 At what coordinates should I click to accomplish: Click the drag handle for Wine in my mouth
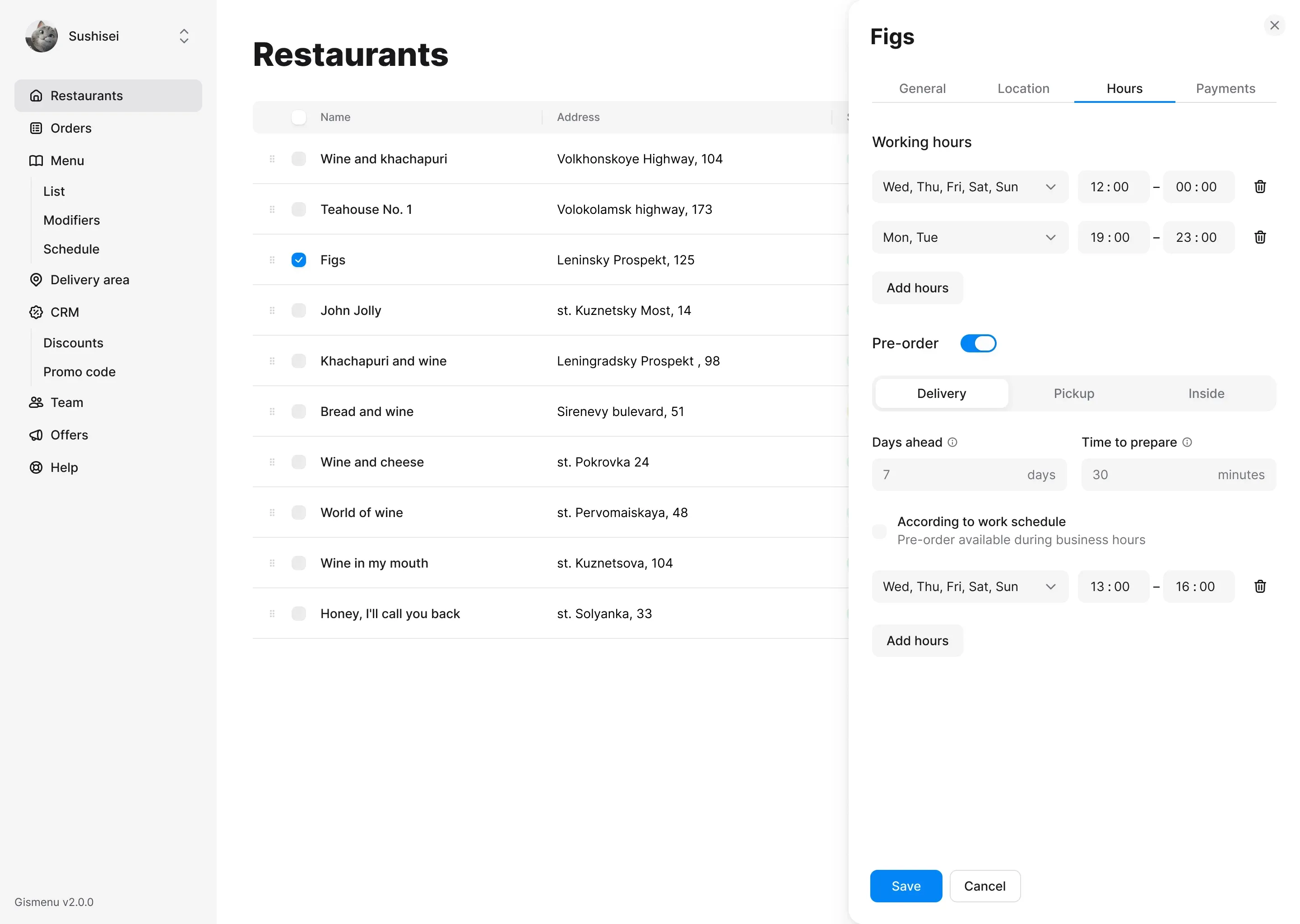(272, 563)
